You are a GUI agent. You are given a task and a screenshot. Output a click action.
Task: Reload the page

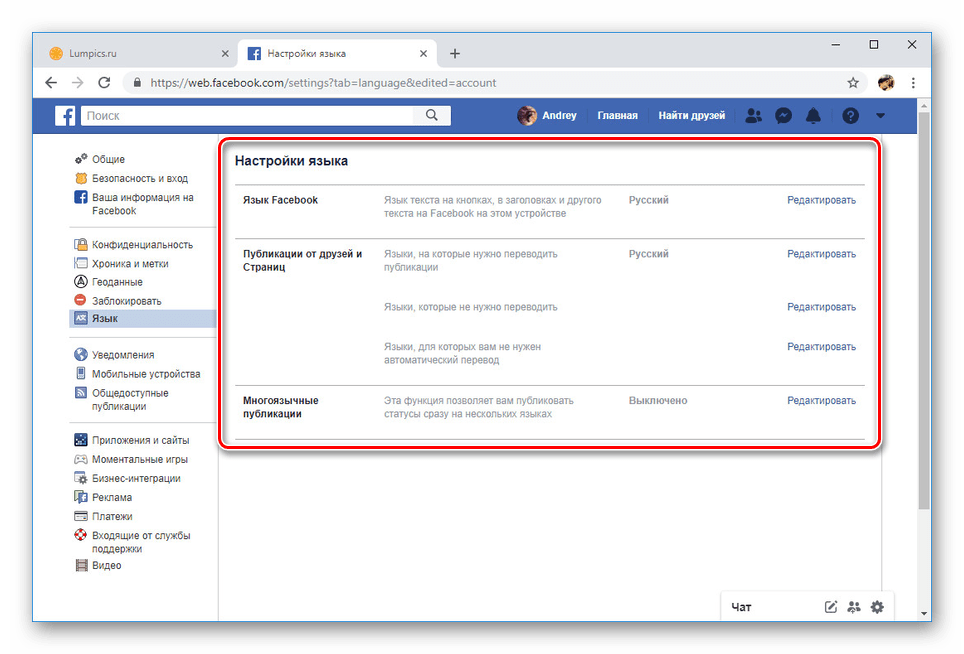click(105, 82)
